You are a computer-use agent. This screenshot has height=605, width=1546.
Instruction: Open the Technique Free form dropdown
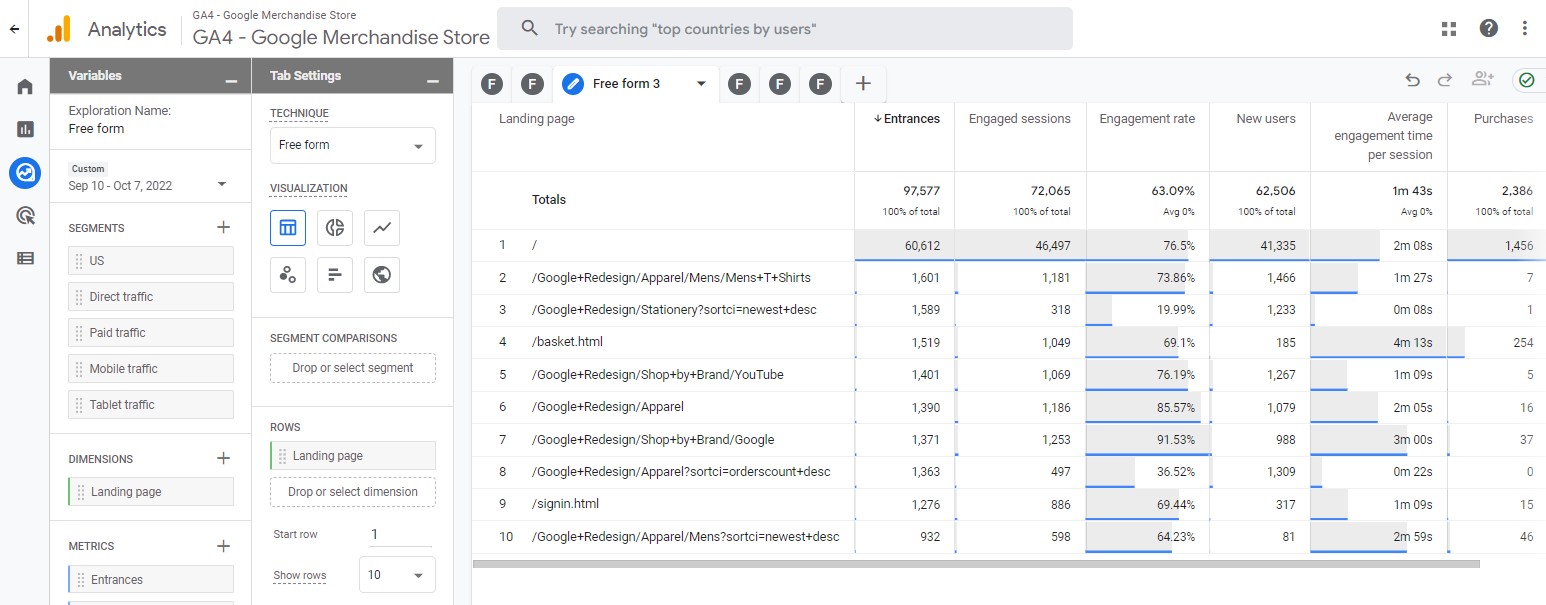(353, 145)
